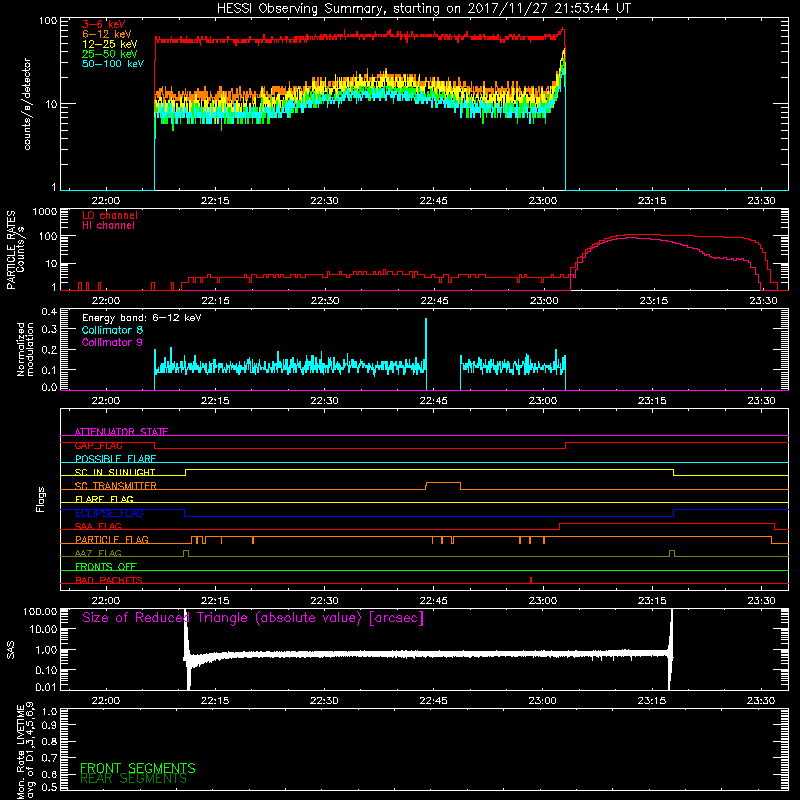
Task: Select the '3-6 keV' legend label
Action: click(x=103, y=24)
